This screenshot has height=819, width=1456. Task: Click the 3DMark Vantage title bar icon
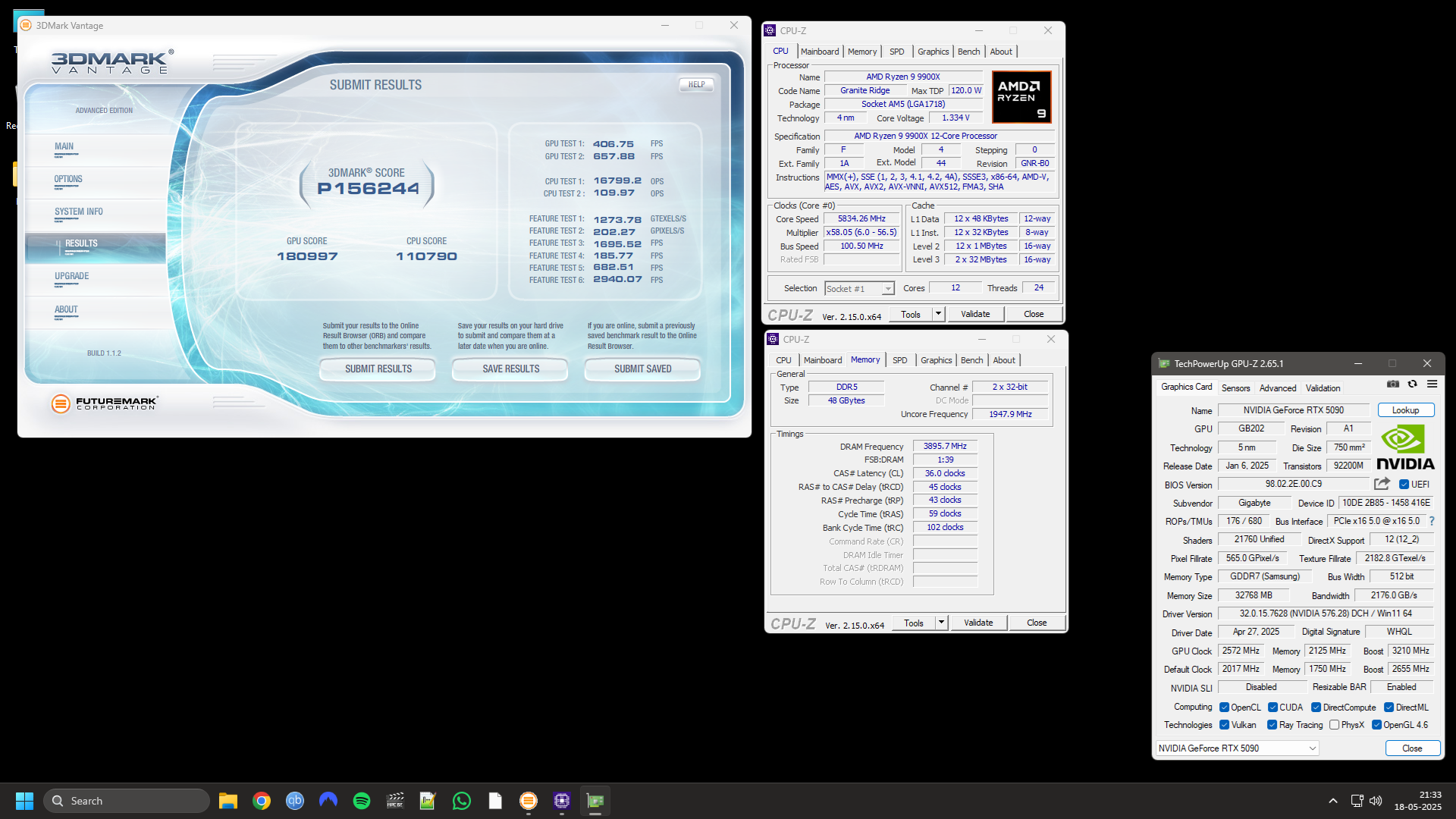26,25
